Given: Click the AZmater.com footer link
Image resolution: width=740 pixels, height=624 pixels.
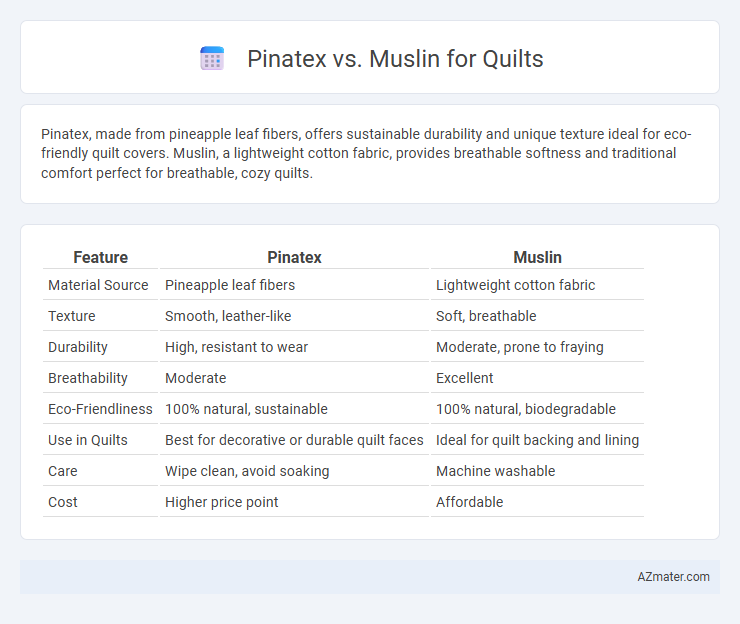Looking at the screenshot, I should tap(673, 577).
